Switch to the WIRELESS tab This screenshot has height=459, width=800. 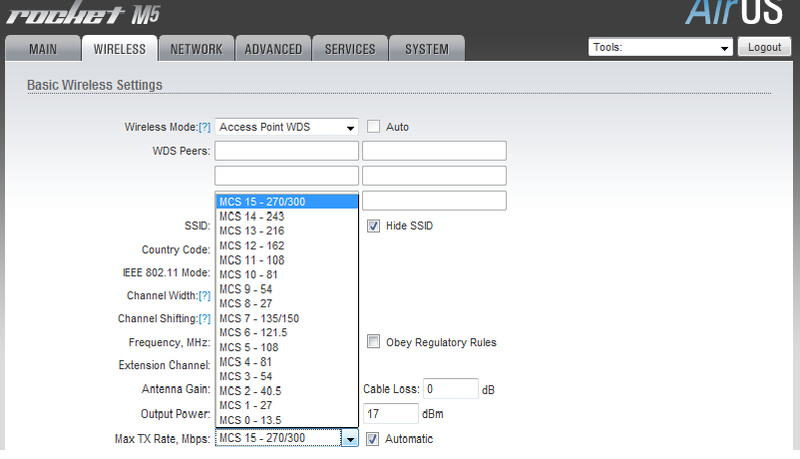(119, 49)
